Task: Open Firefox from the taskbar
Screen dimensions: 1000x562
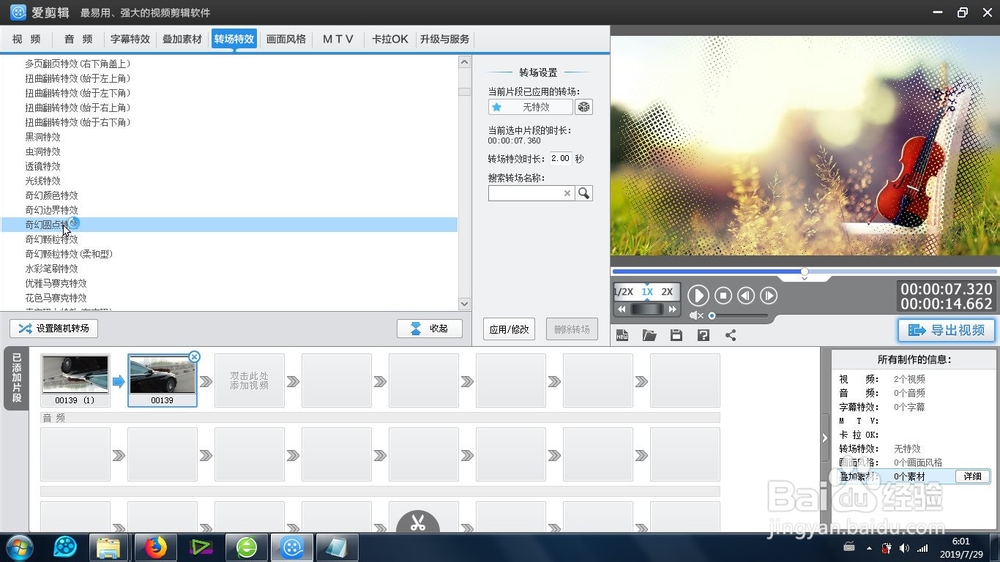Action: 155,547
